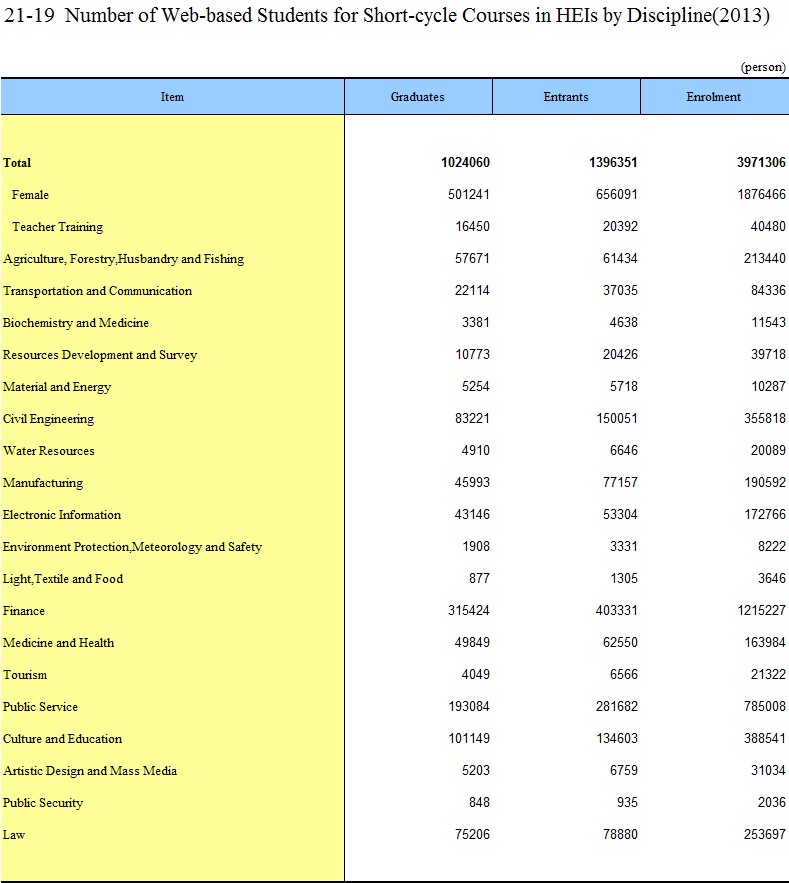789x883 pixels.
Task: Select Water Resources graduates value 4910
Action: [476, 451]
